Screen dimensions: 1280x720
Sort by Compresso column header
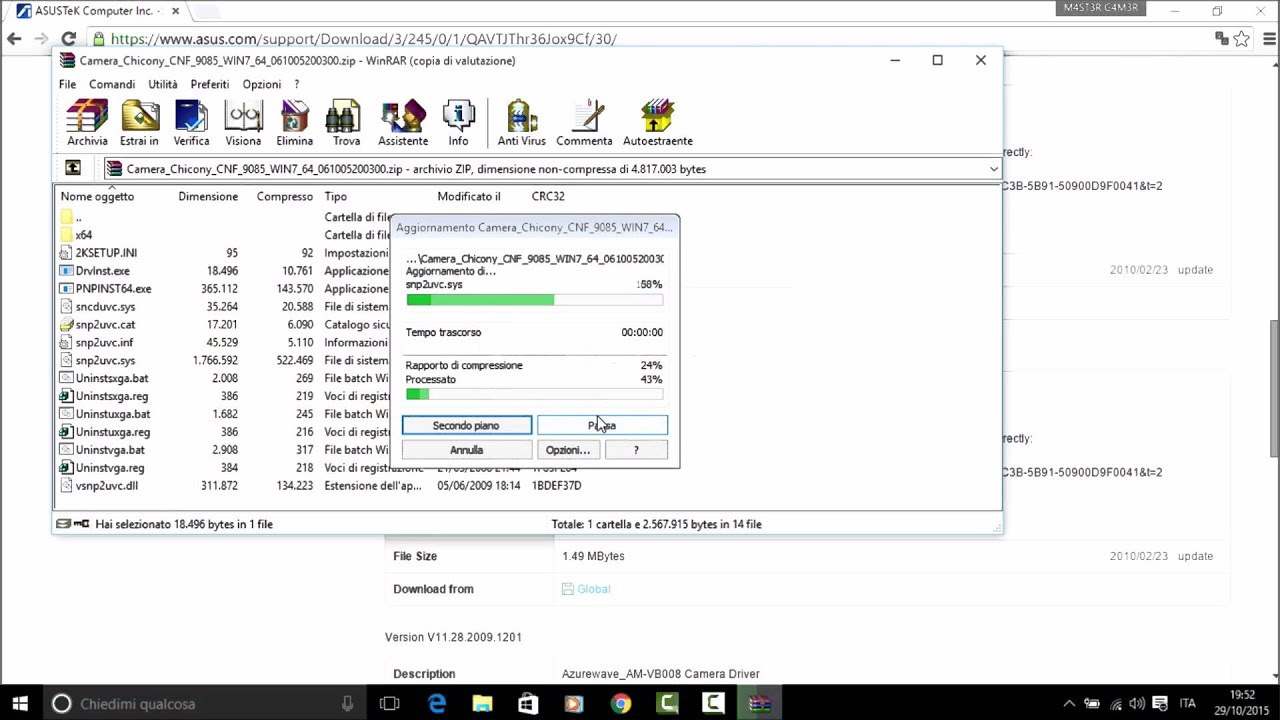285,196
